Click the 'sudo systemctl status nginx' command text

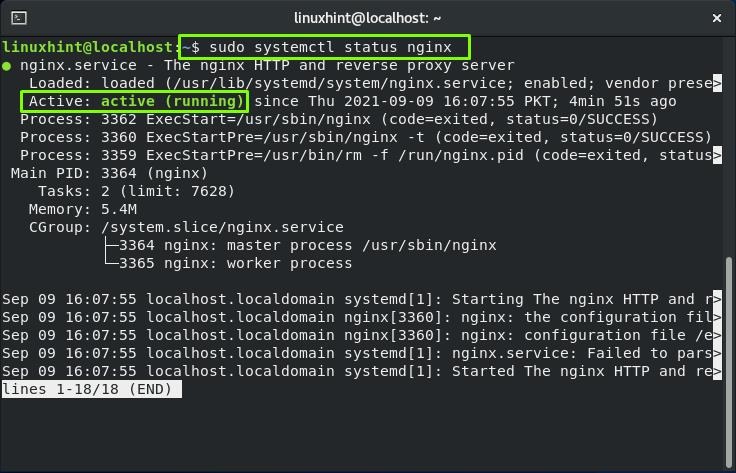click(x=330, y=47)
